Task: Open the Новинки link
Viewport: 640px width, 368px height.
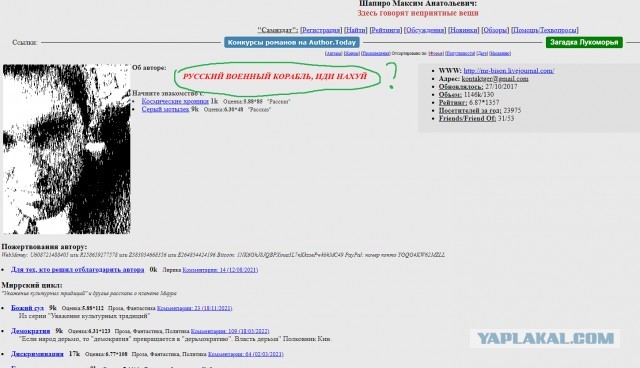Action: pos(463,30)
